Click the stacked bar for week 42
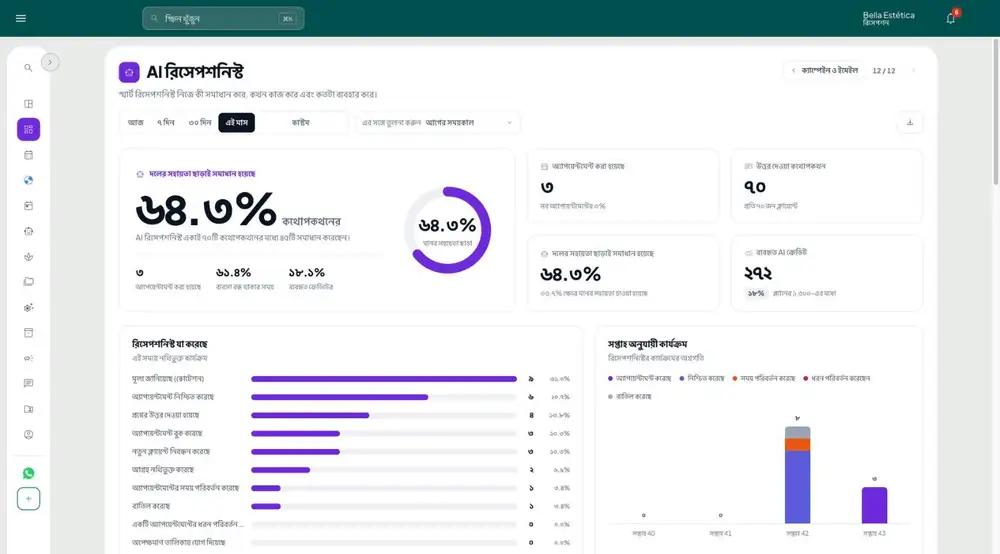This screenshot has height=554, width=1000. 797,475
